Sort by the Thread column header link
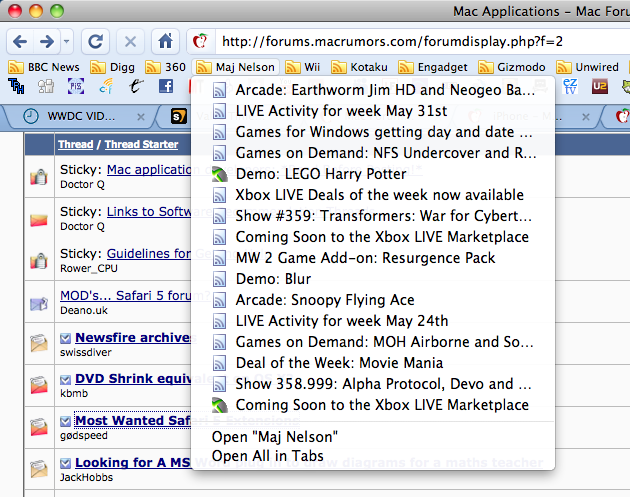The width and height of the screenshot is (630, 497). point(76,144)
